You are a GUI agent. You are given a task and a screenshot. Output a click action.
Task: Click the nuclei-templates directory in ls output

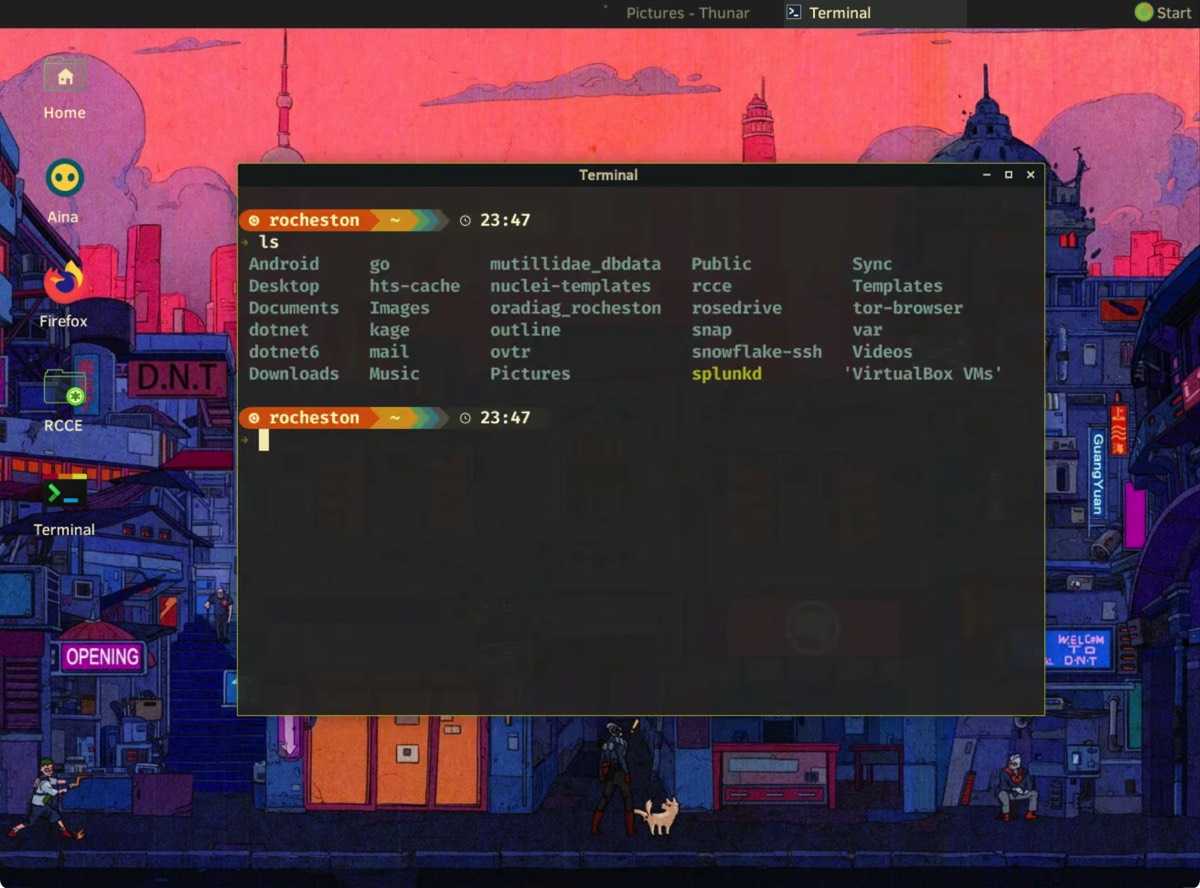(570, 286)
